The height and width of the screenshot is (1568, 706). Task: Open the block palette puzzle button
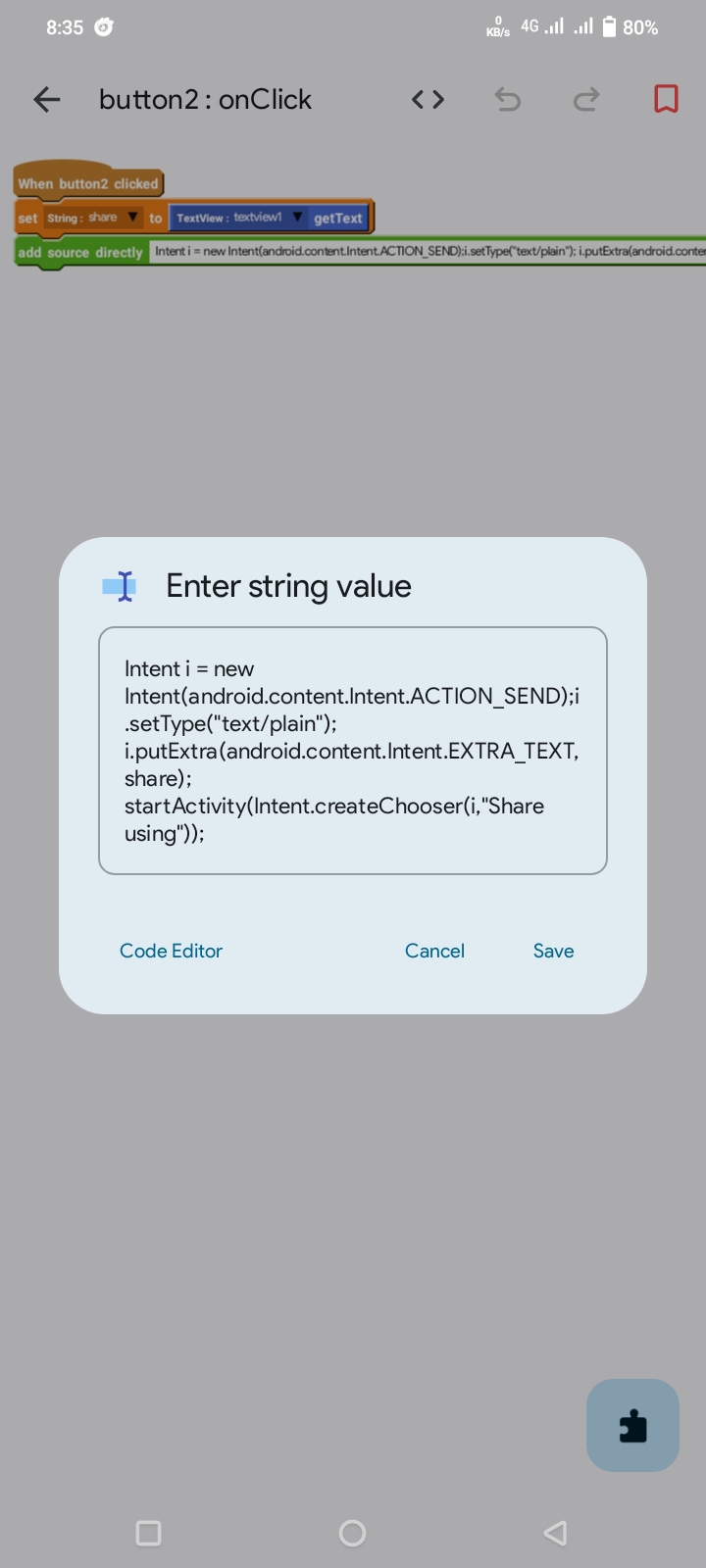coord(632,1425)
